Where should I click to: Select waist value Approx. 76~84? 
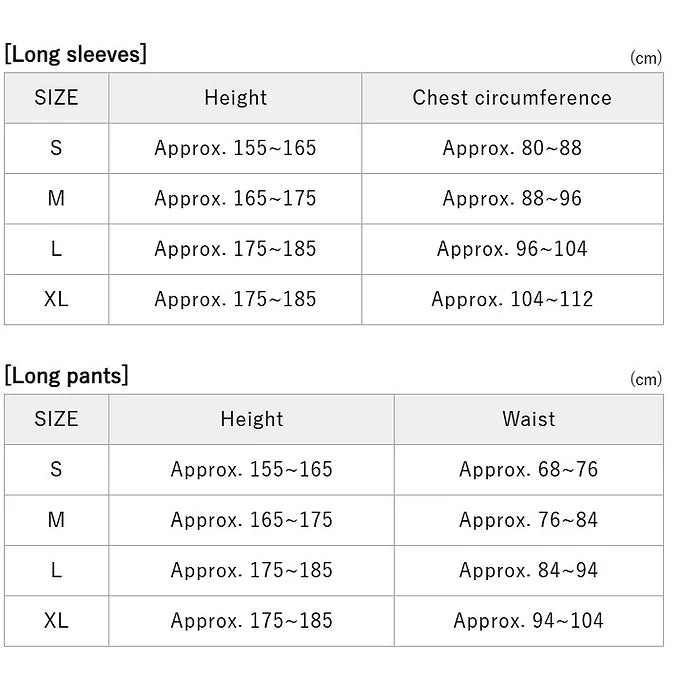click(529, 520)
